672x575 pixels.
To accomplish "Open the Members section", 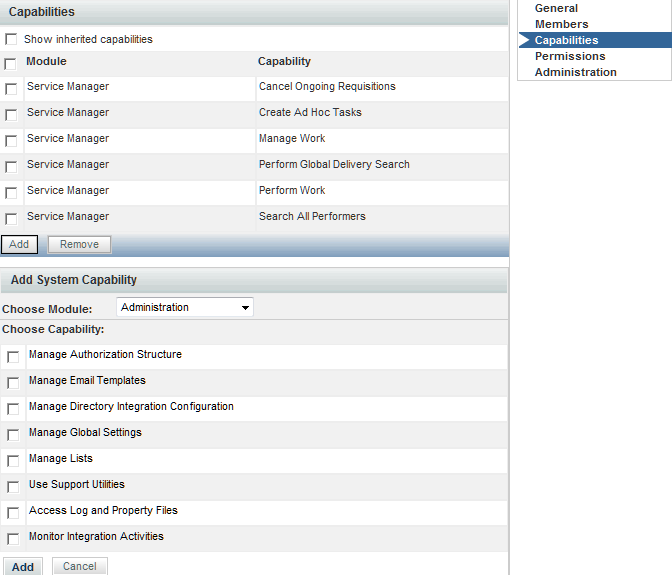I will coord(561,24).
